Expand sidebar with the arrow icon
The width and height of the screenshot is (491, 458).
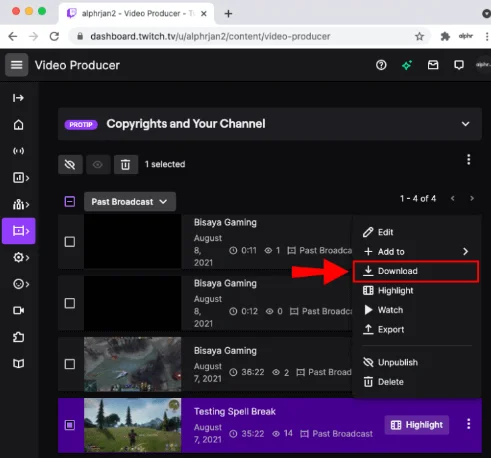pyautogui.click(x=18, y=98)
